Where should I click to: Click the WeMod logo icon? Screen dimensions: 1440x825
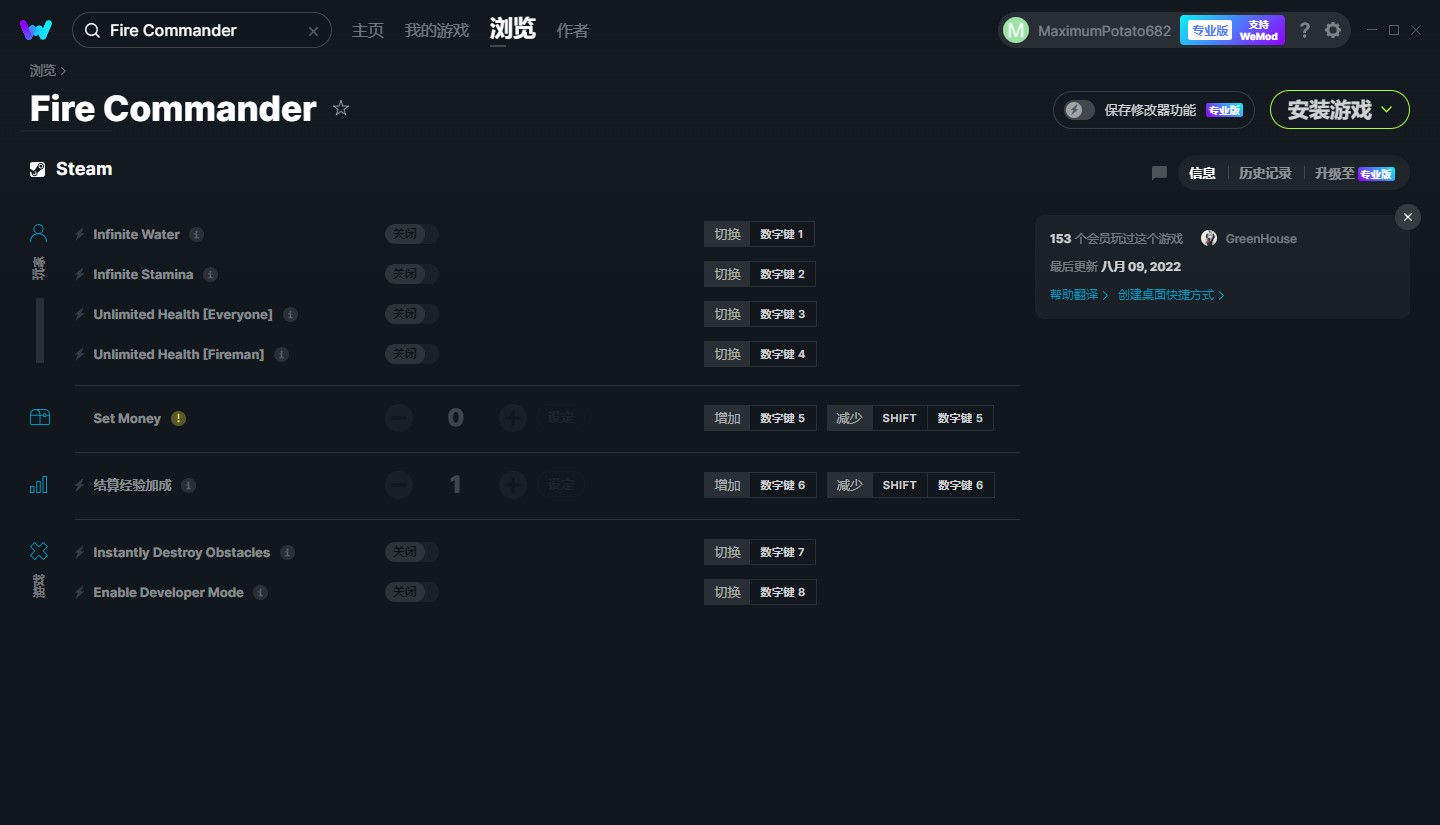coord(36,30)
